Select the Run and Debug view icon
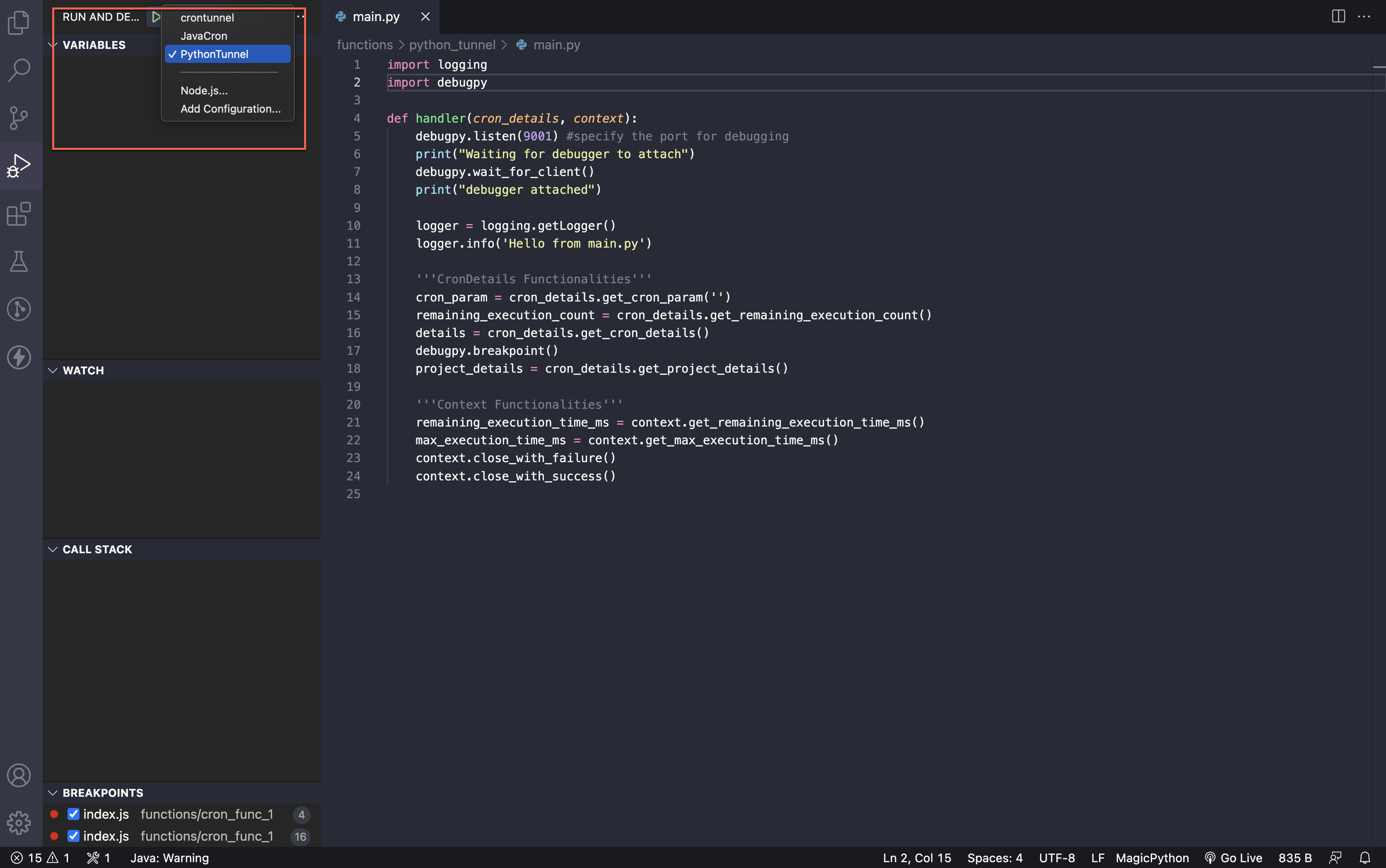 tap(19, 166)
